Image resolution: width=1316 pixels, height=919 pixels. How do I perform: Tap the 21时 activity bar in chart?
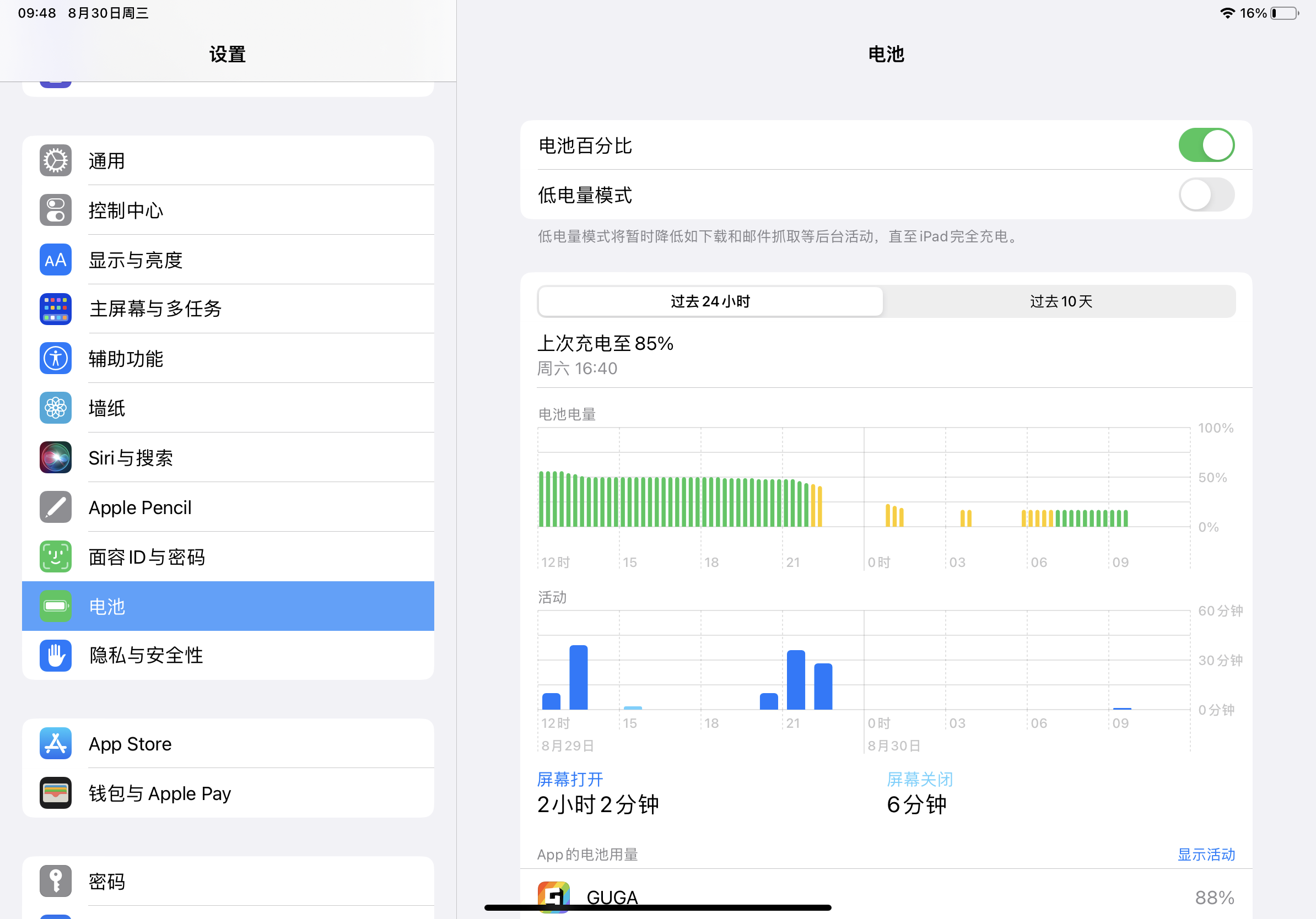click(796, 680)
